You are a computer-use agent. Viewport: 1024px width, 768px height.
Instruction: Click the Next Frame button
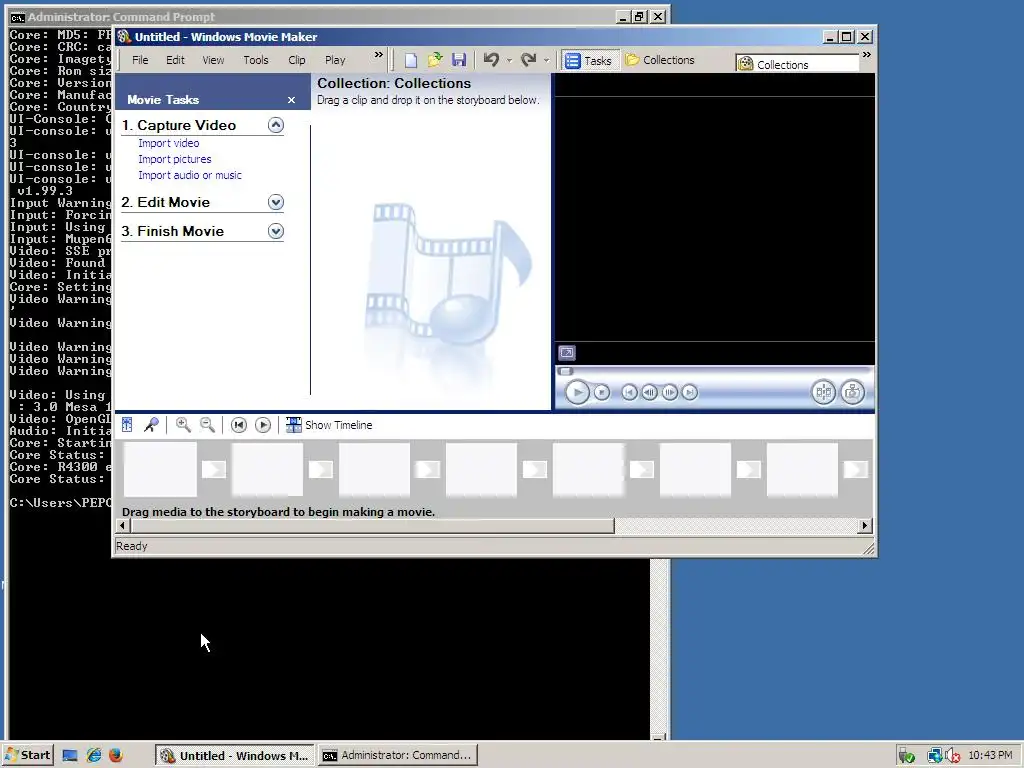(x=669, y=392)
